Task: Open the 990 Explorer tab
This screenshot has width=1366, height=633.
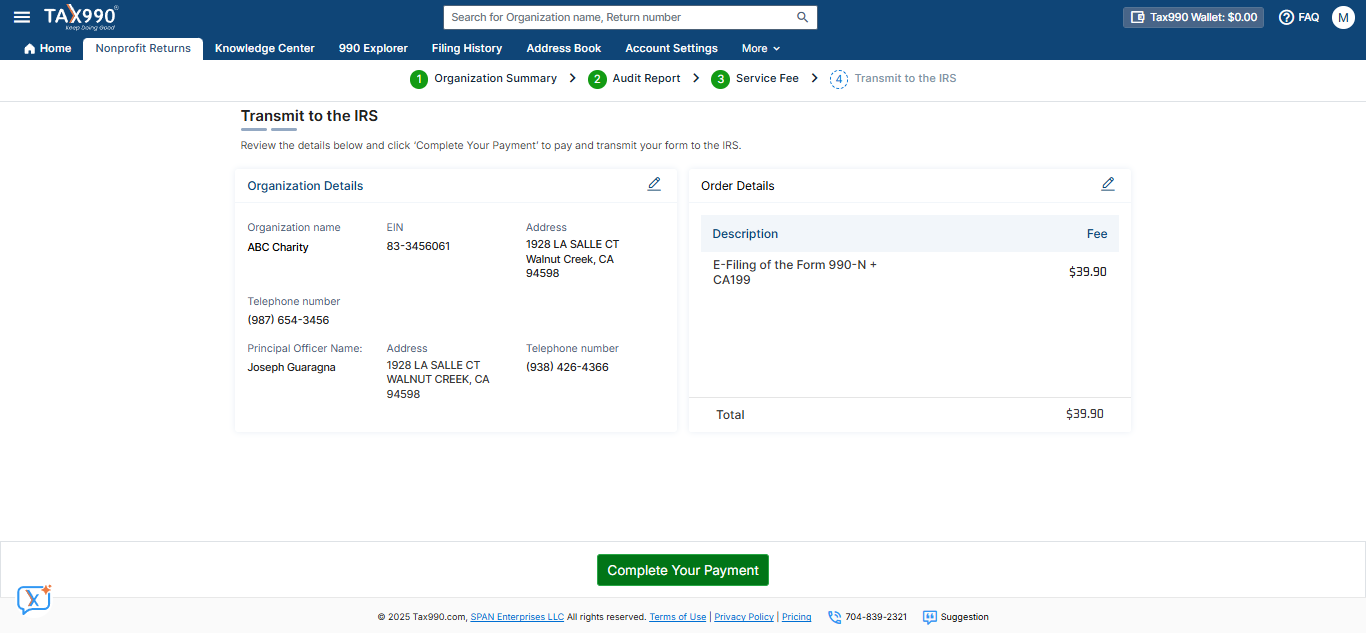Action: [373, 48]
